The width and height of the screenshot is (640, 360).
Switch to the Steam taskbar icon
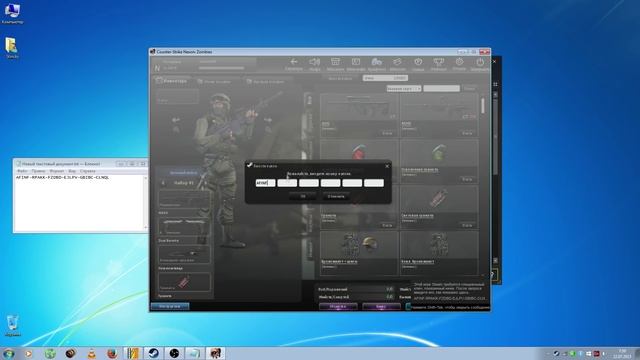pyautogui.click(x=153, y=353)
